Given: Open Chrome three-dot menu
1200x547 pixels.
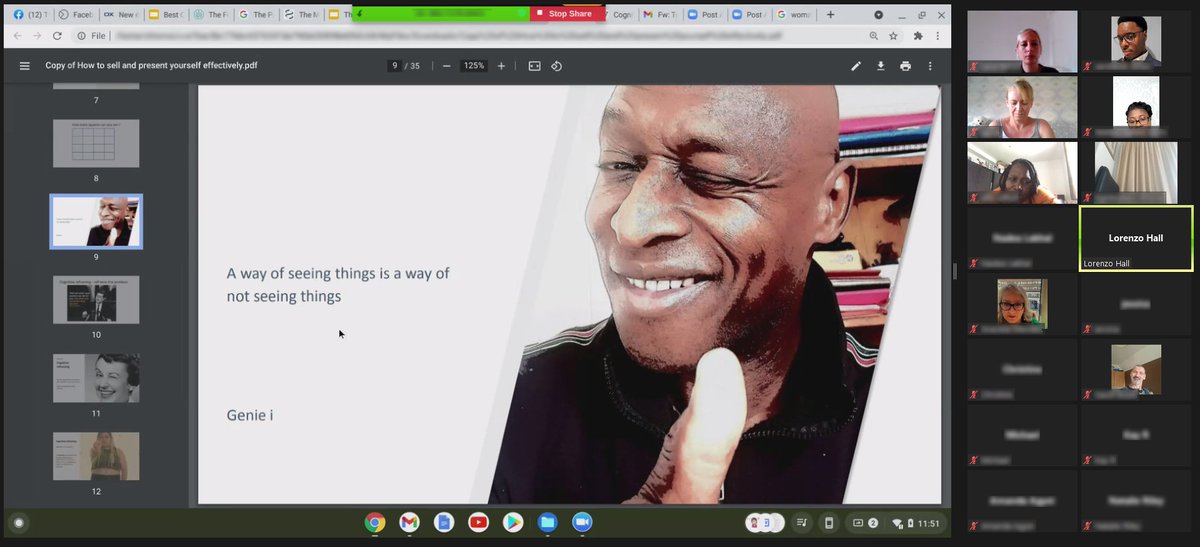Looking at the screenshot, I should tap(938, 35).
